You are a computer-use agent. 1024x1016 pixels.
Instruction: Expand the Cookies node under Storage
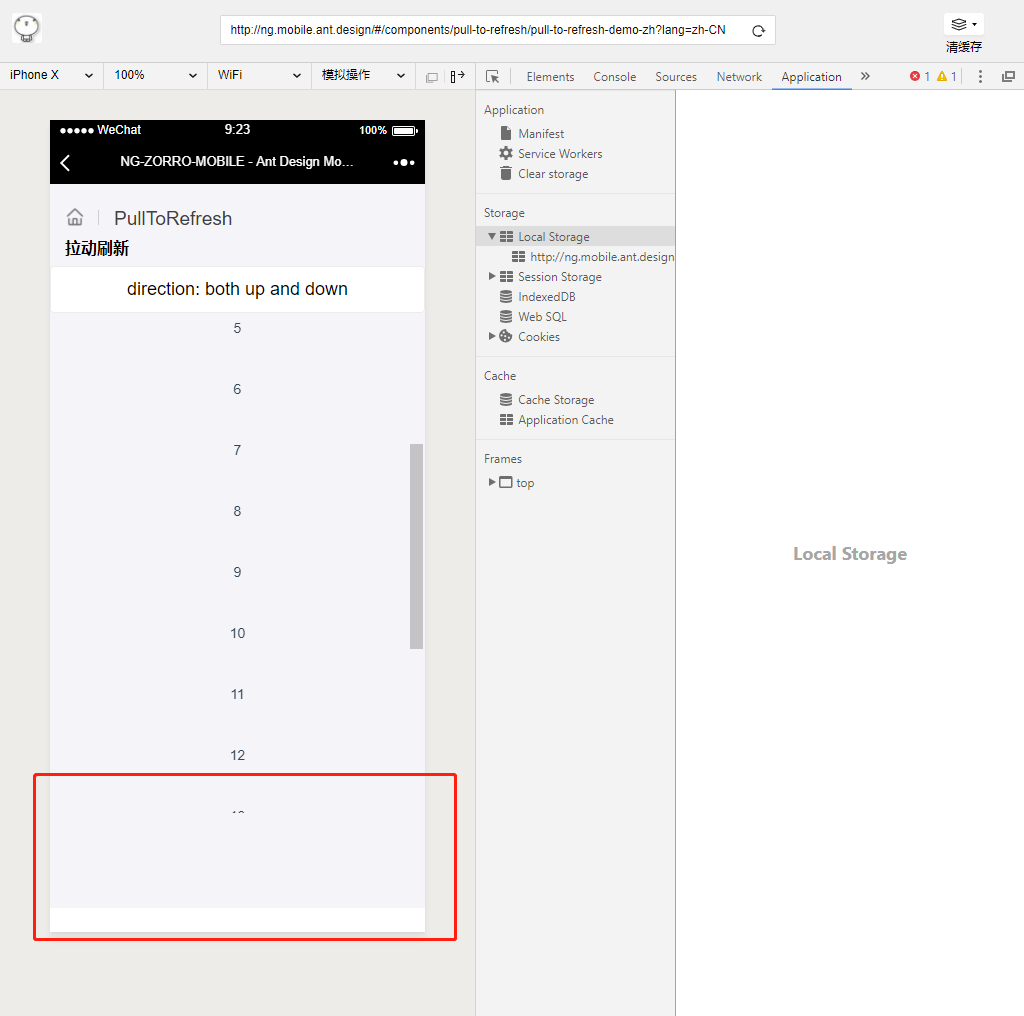491,337
